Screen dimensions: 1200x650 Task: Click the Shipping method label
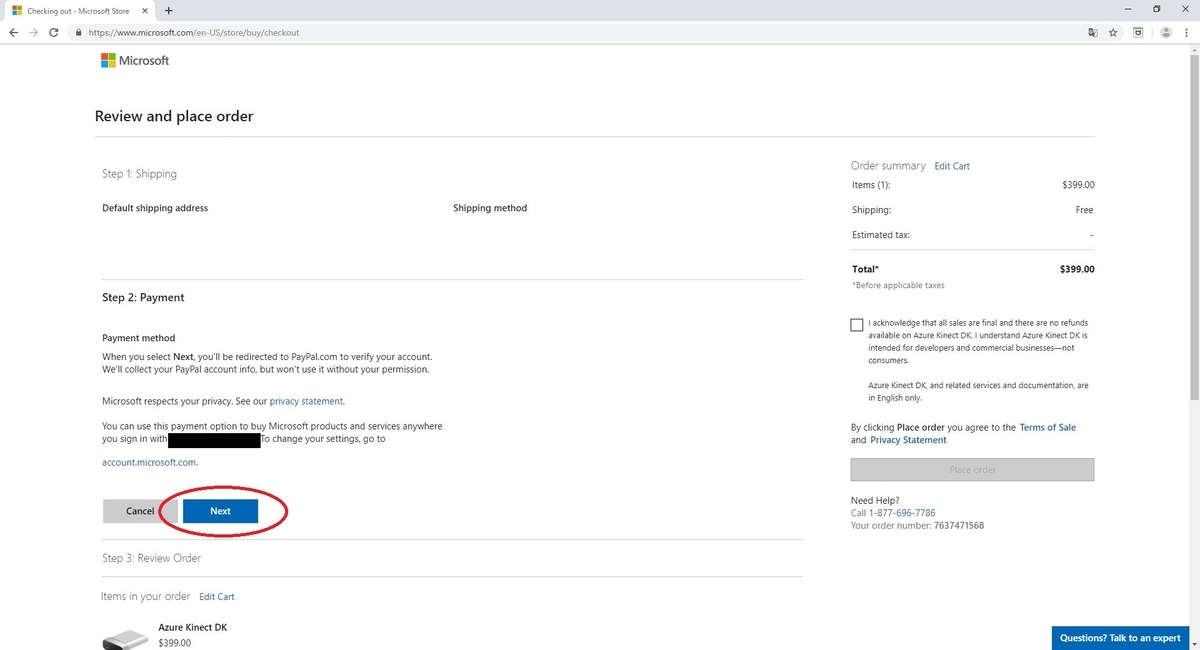pos(490,208)
